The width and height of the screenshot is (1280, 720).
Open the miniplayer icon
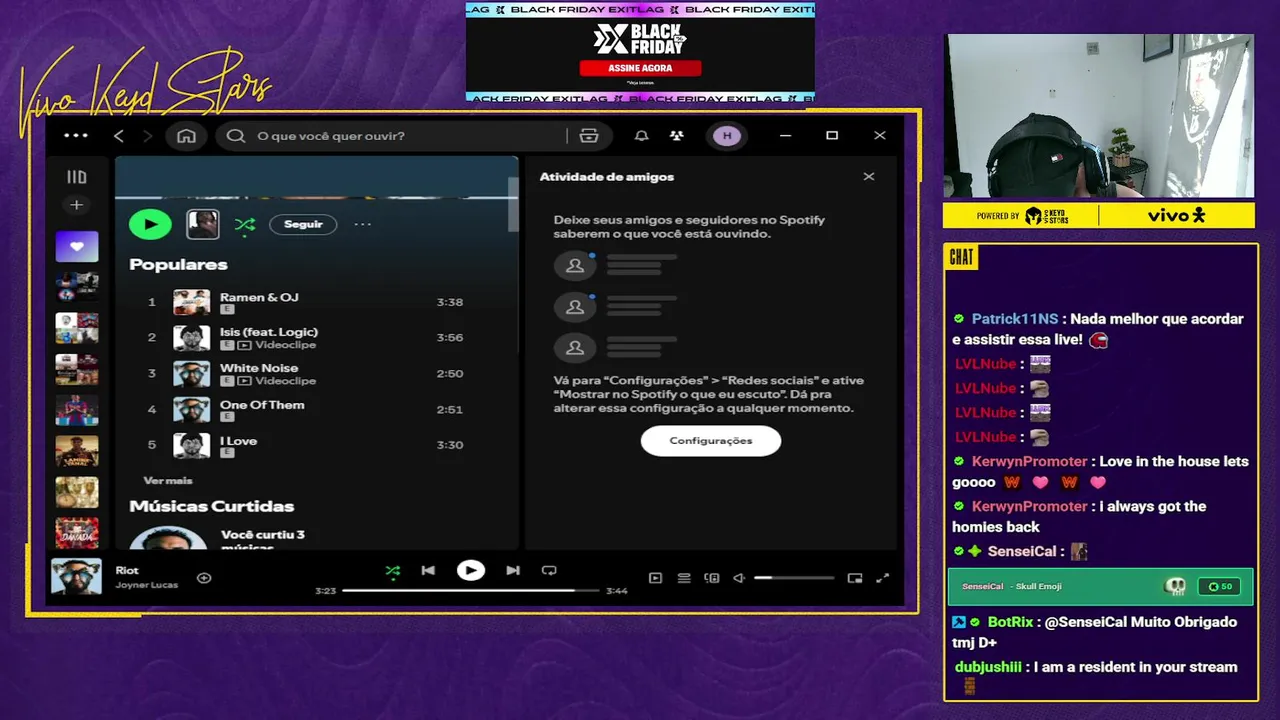(855, 578)
